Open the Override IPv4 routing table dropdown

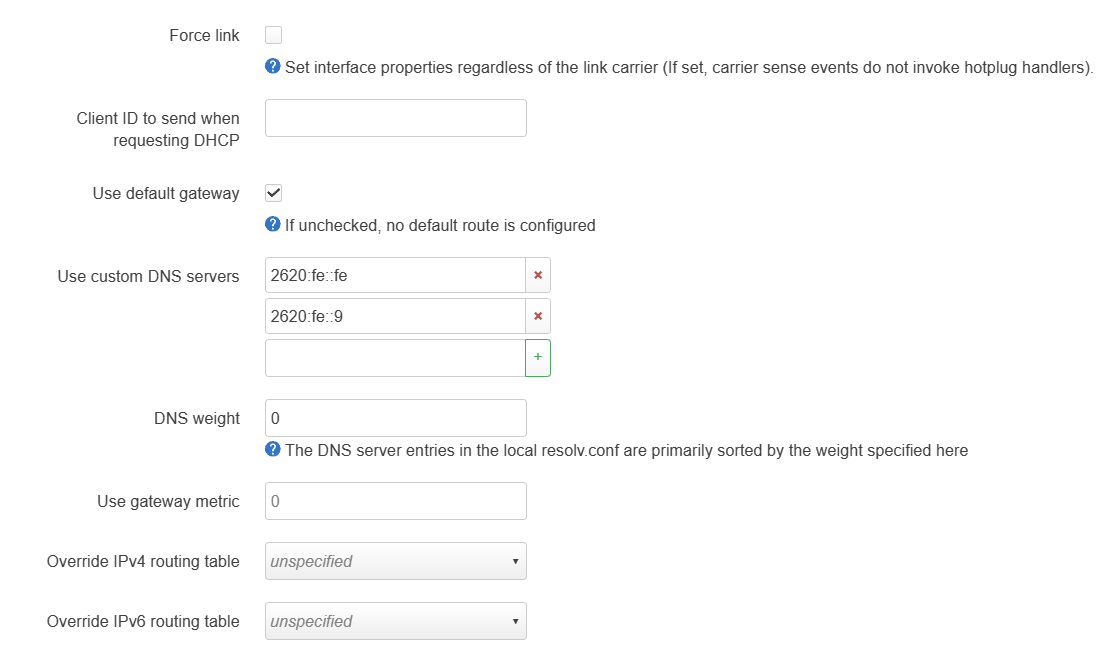(x=396, y=561)
